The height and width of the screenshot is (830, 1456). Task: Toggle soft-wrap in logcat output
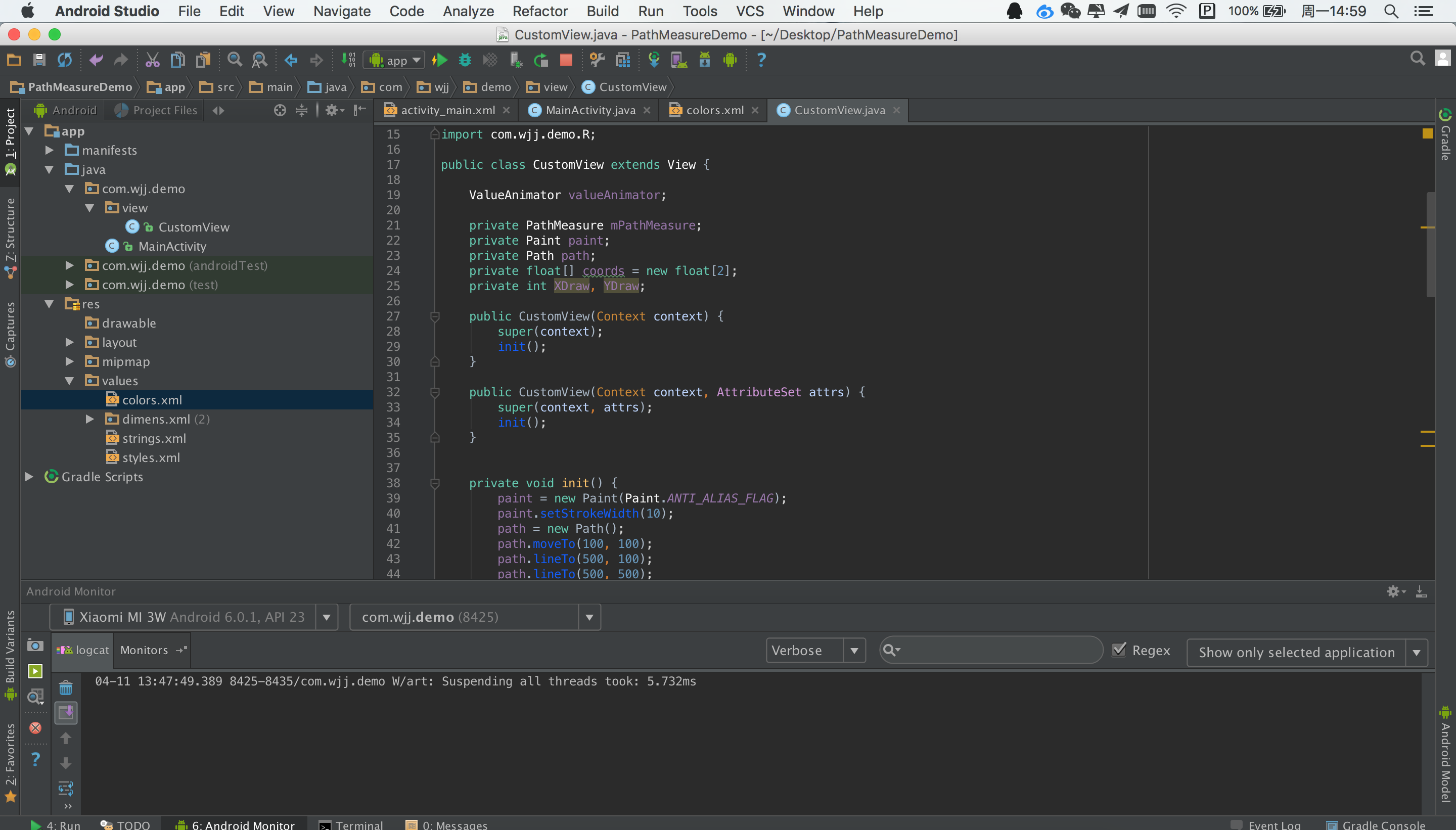coord(66,789)
